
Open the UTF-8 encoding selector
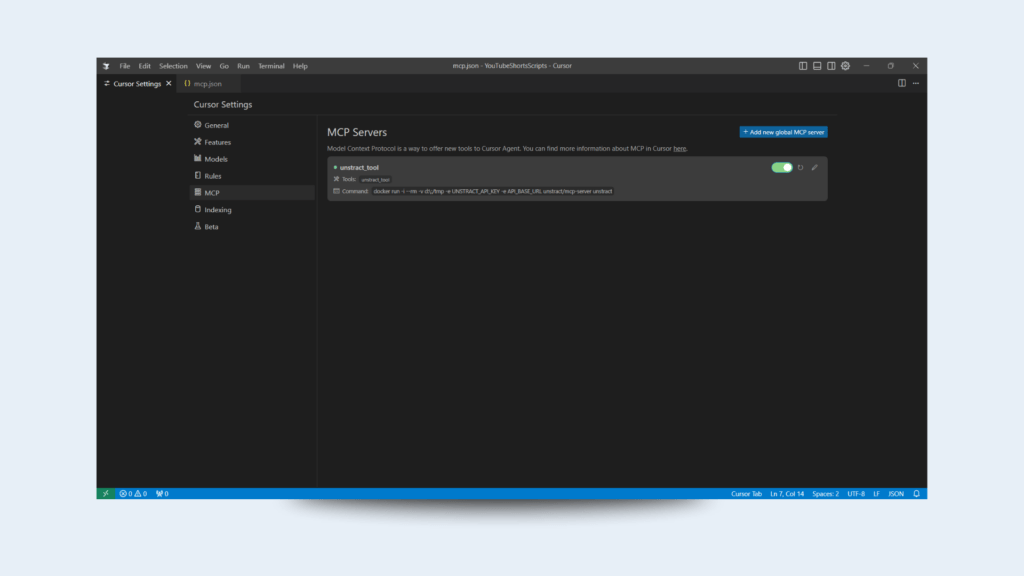click(856, 493)
